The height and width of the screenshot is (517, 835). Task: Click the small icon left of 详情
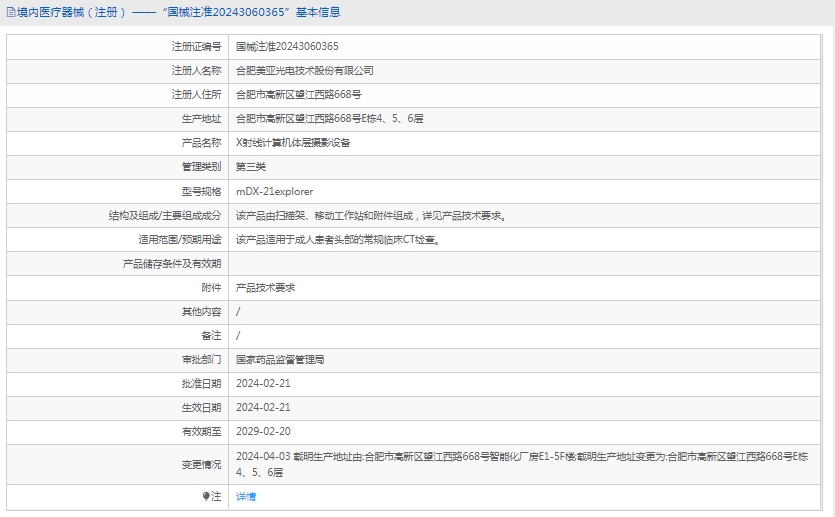[206, 496]
